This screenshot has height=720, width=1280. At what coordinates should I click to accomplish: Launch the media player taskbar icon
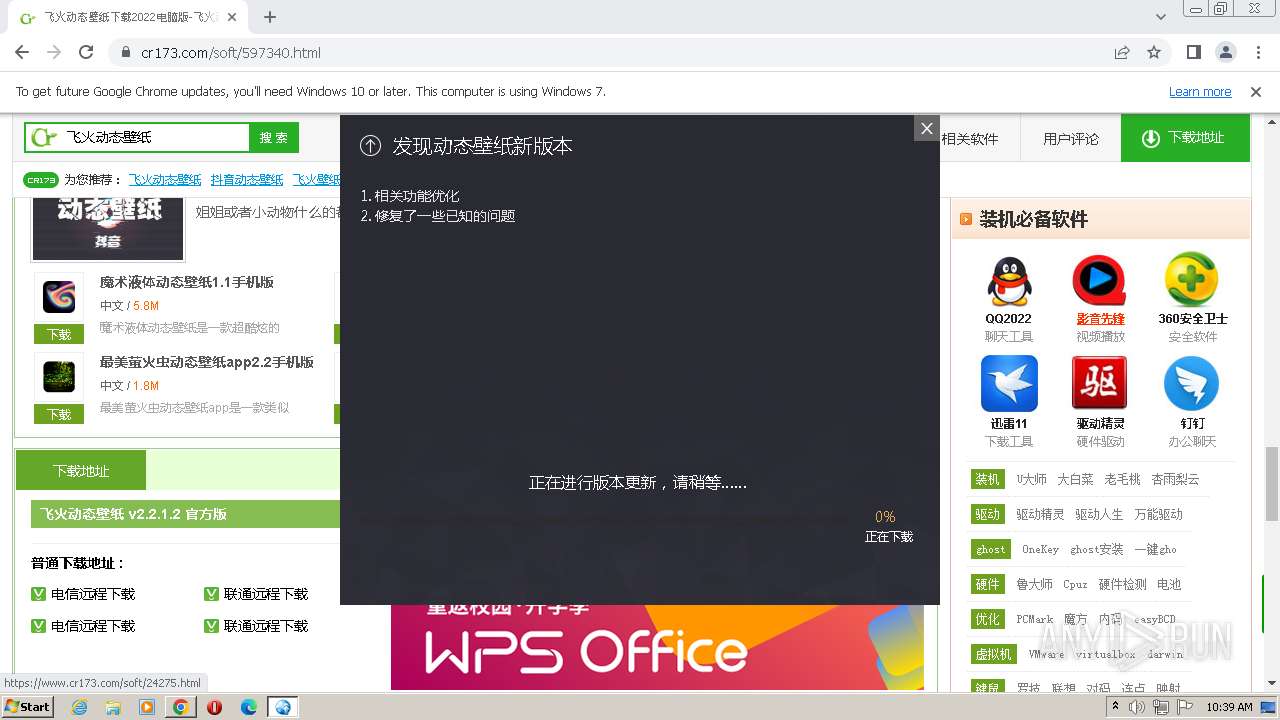pos(147,707)
